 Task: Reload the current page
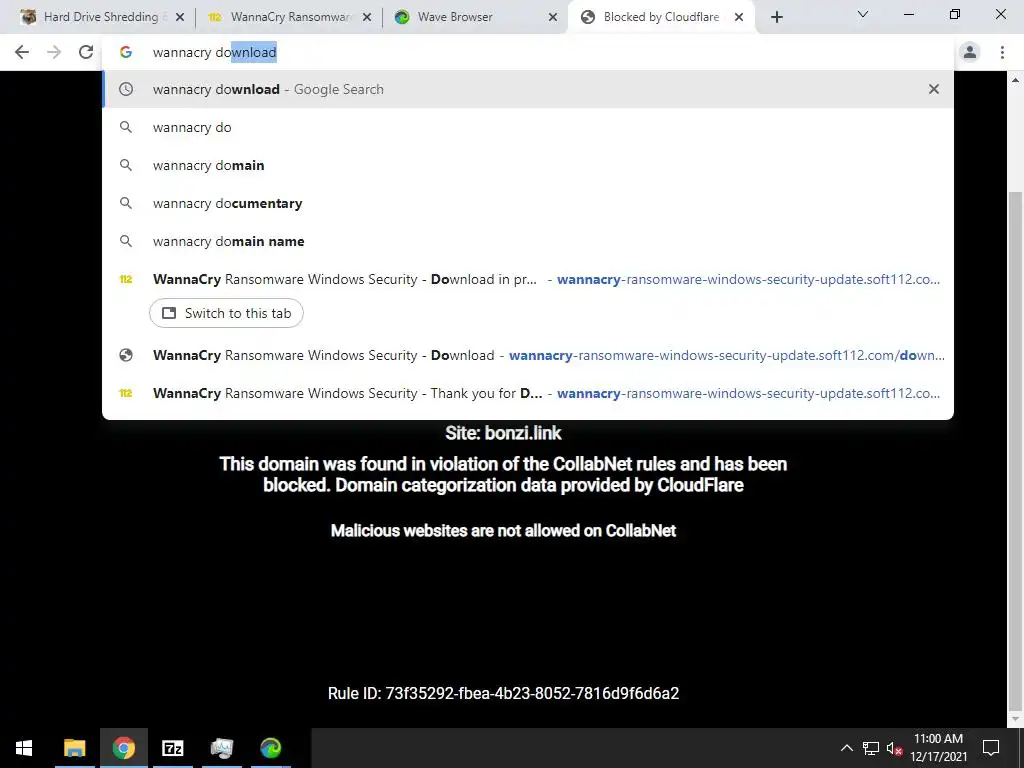point(86,52)
